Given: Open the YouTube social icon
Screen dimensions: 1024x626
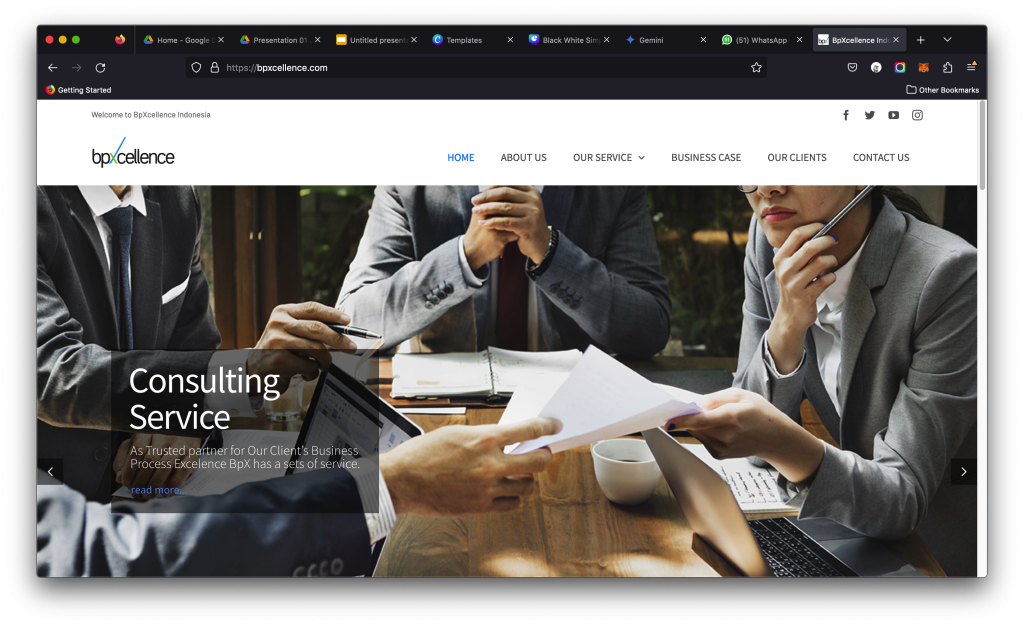Looking at the screenshot, I should [x=893, y=116].
